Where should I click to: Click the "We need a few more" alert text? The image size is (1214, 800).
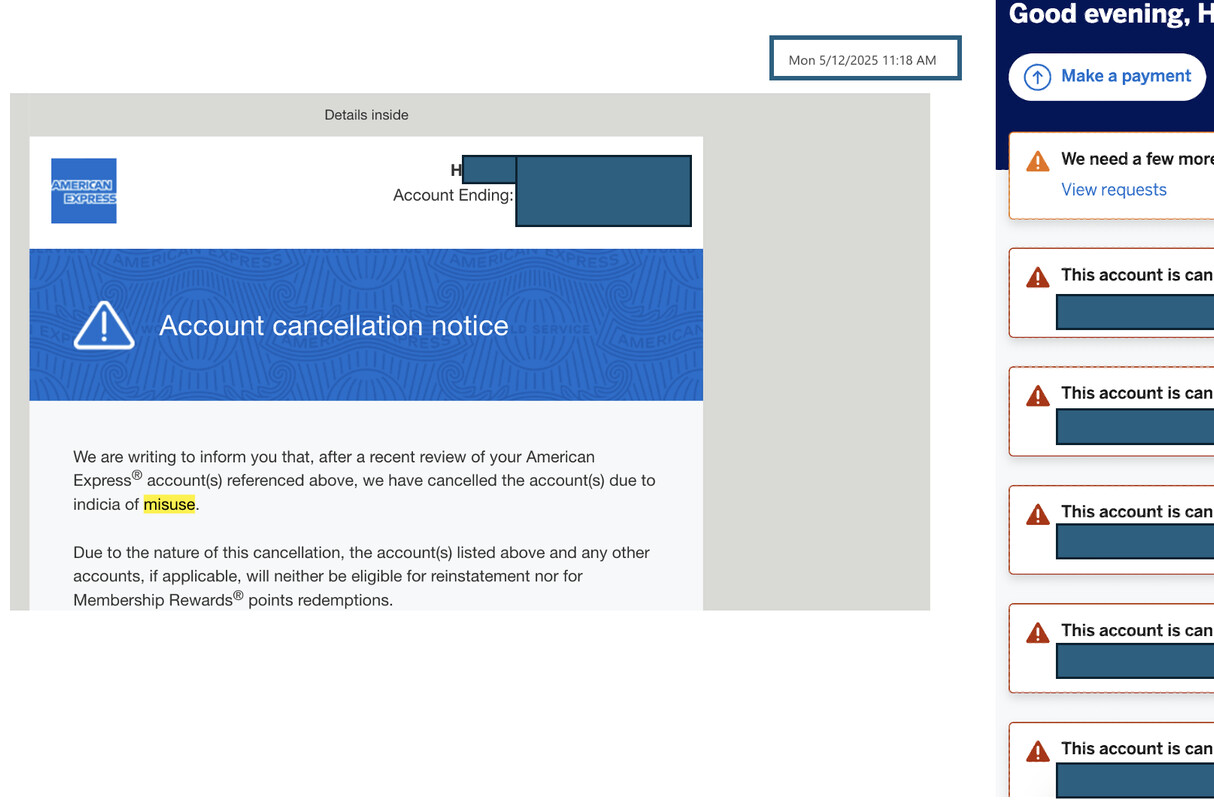pos(1136,159)
